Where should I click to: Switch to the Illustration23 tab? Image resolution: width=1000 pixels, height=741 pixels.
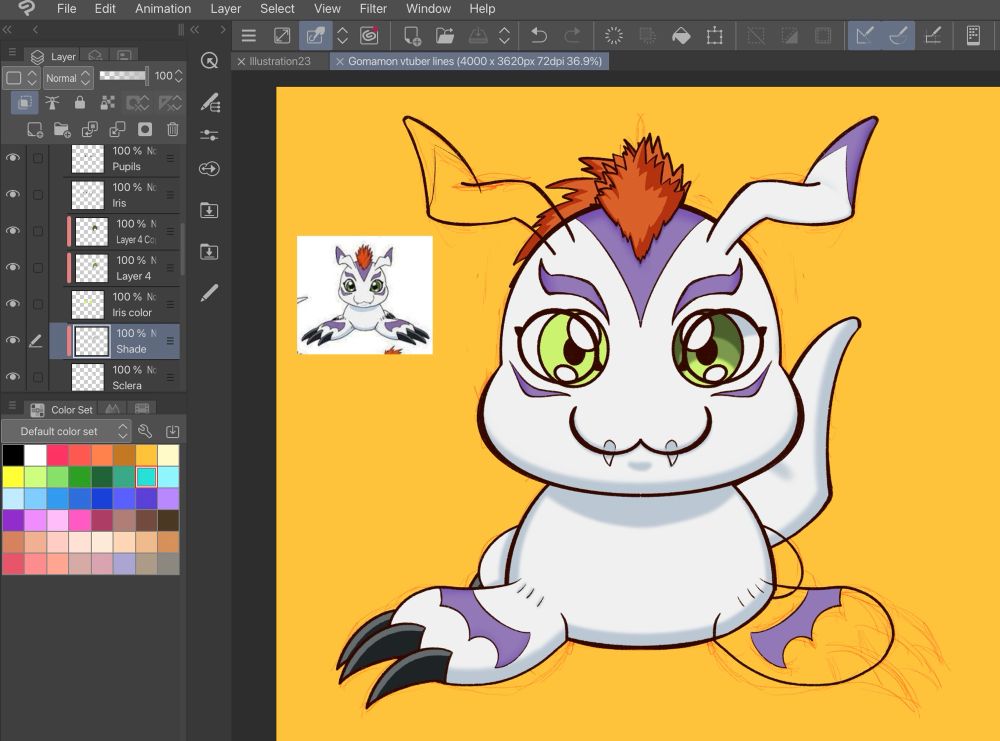[x=279, y=61]
